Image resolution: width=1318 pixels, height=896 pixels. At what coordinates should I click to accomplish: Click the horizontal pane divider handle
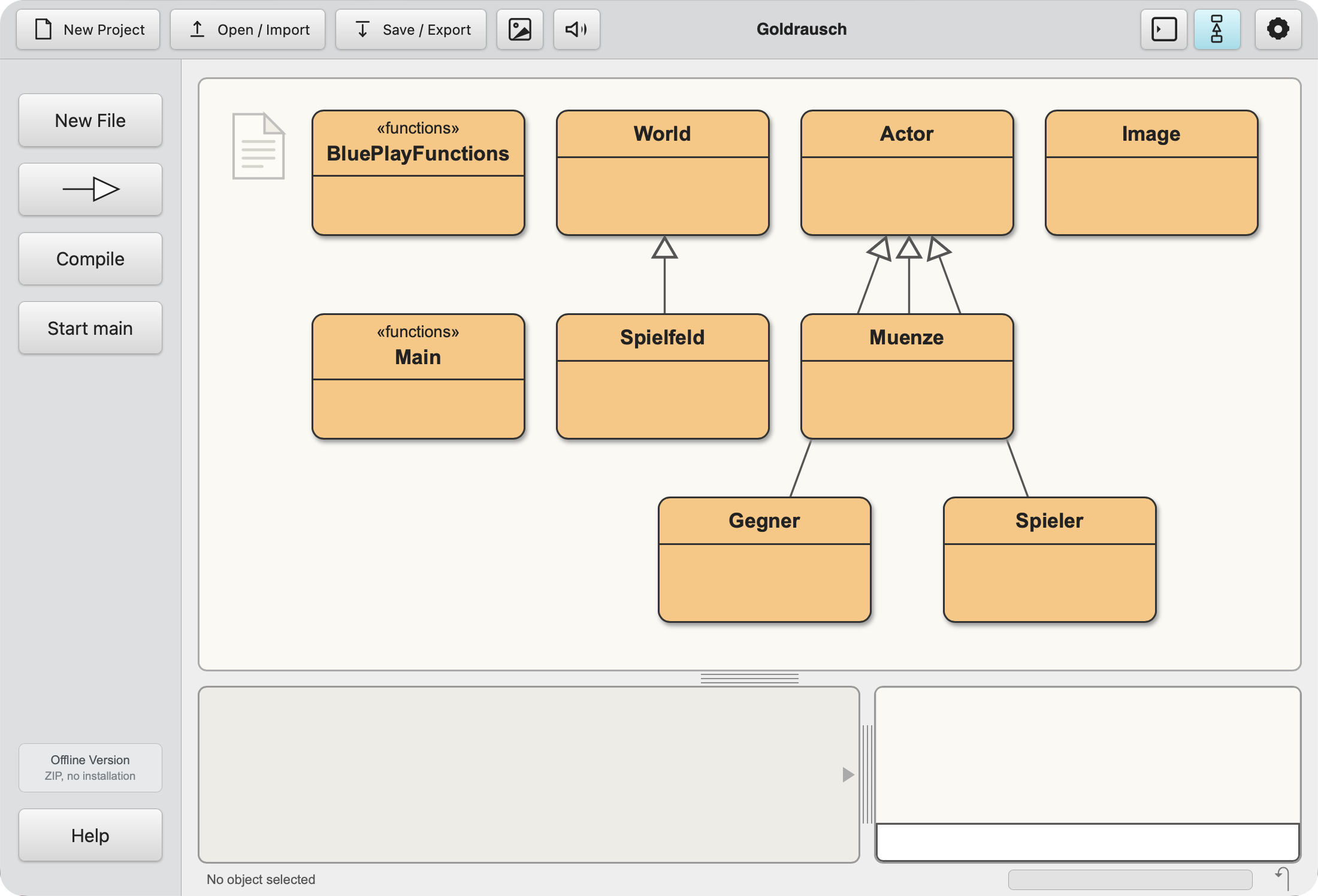pos(749,679)
